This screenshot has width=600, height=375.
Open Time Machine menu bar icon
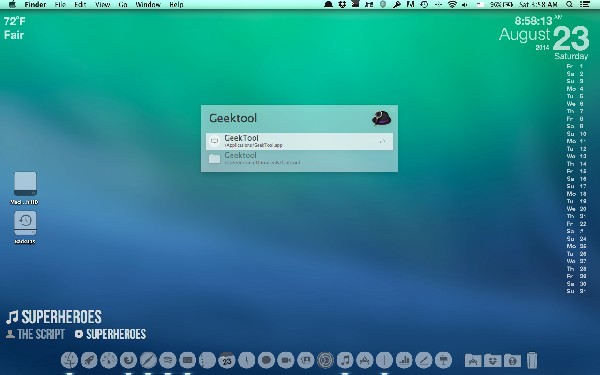click(x=424, y=5)
